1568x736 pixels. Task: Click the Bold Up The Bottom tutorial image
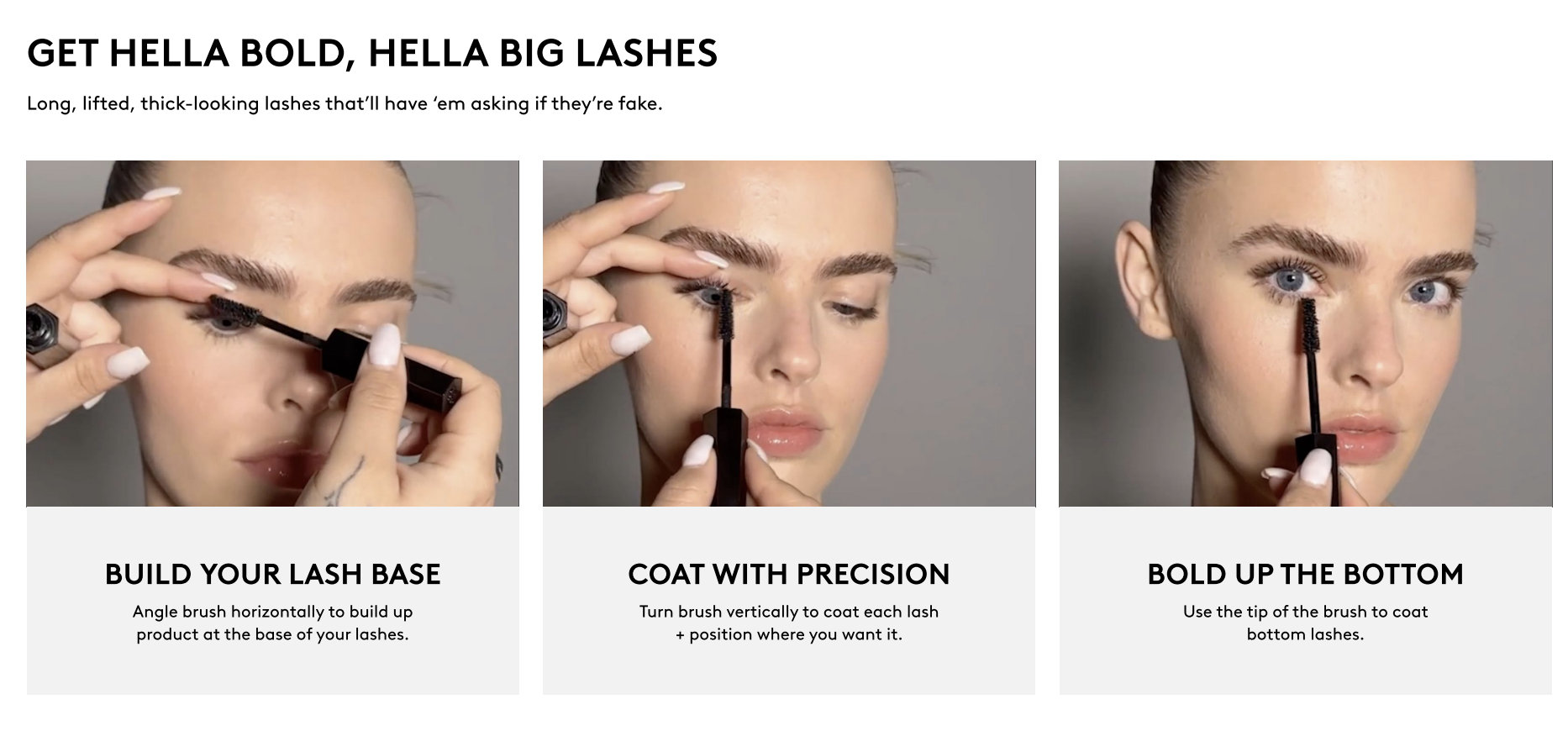pyautogui.click(x=1305, y=334)
